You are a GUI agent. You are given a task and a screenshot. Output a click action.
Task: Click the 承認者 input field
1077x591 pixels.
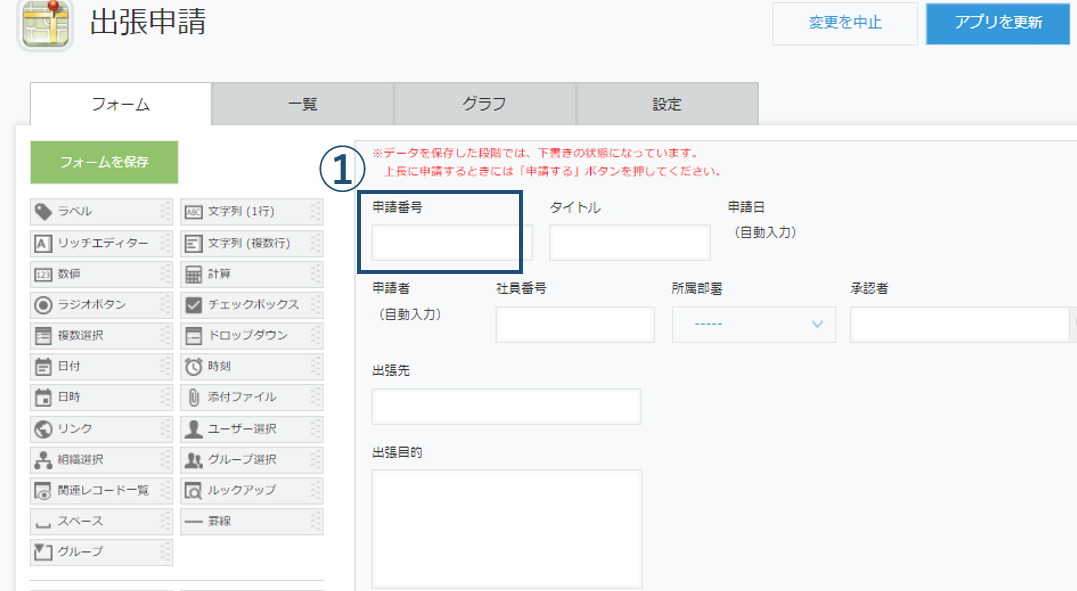(x=959, y=324)
